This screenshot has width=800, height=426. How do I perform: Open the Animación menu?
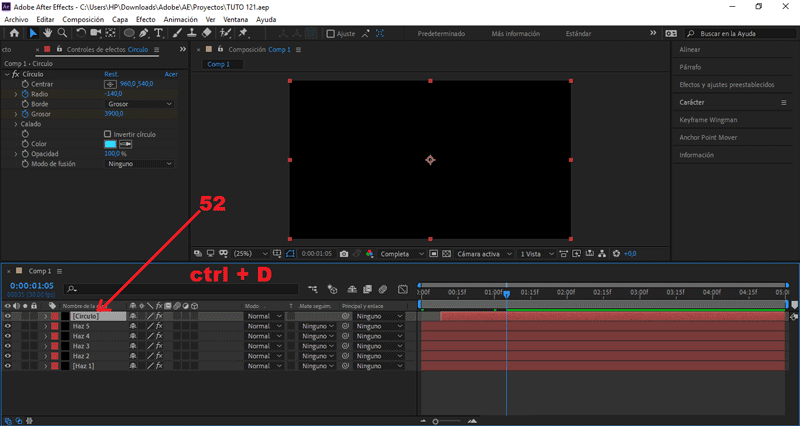pos(183,19)
